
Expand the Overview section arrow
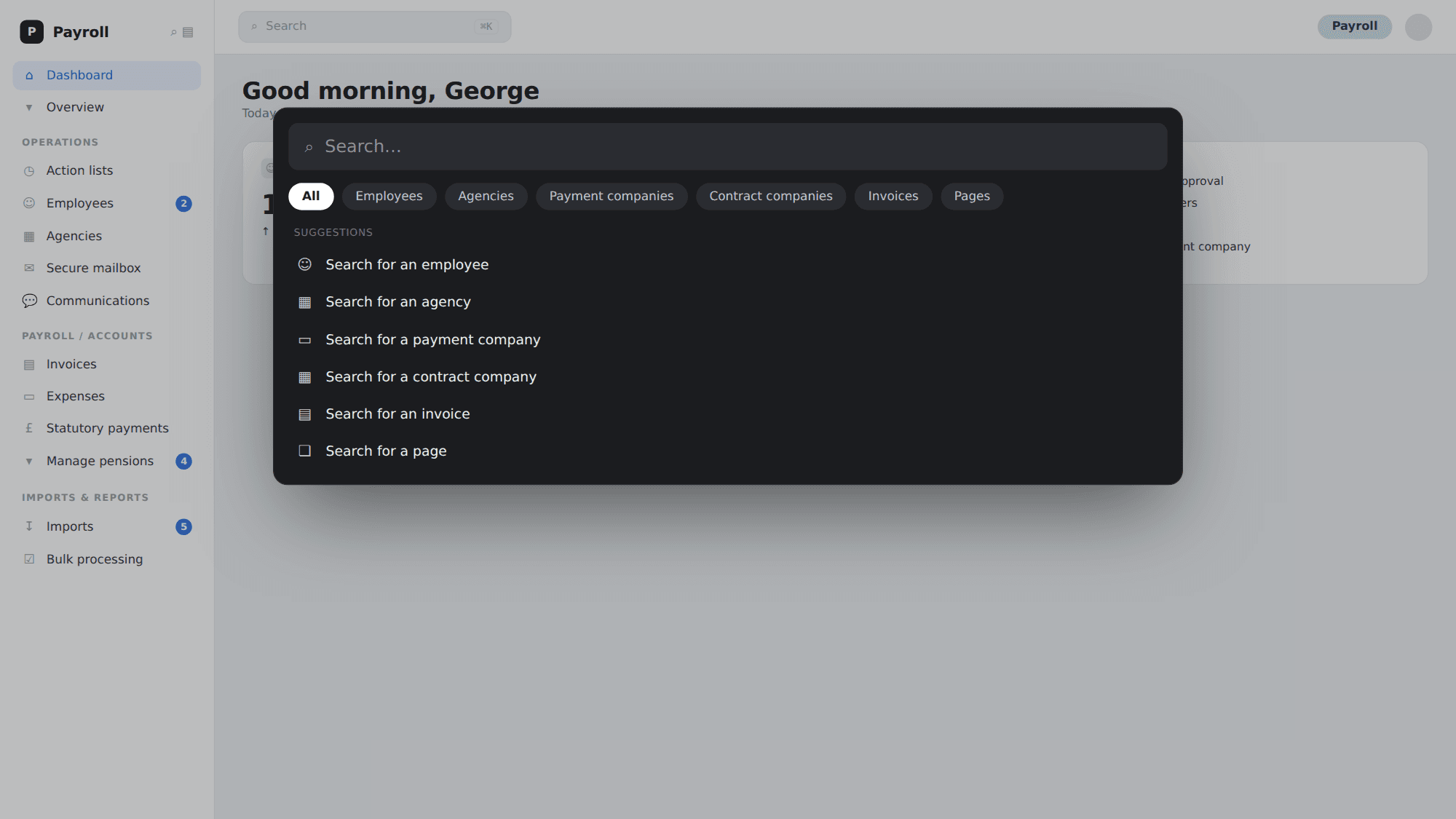[x=29, y=108]
